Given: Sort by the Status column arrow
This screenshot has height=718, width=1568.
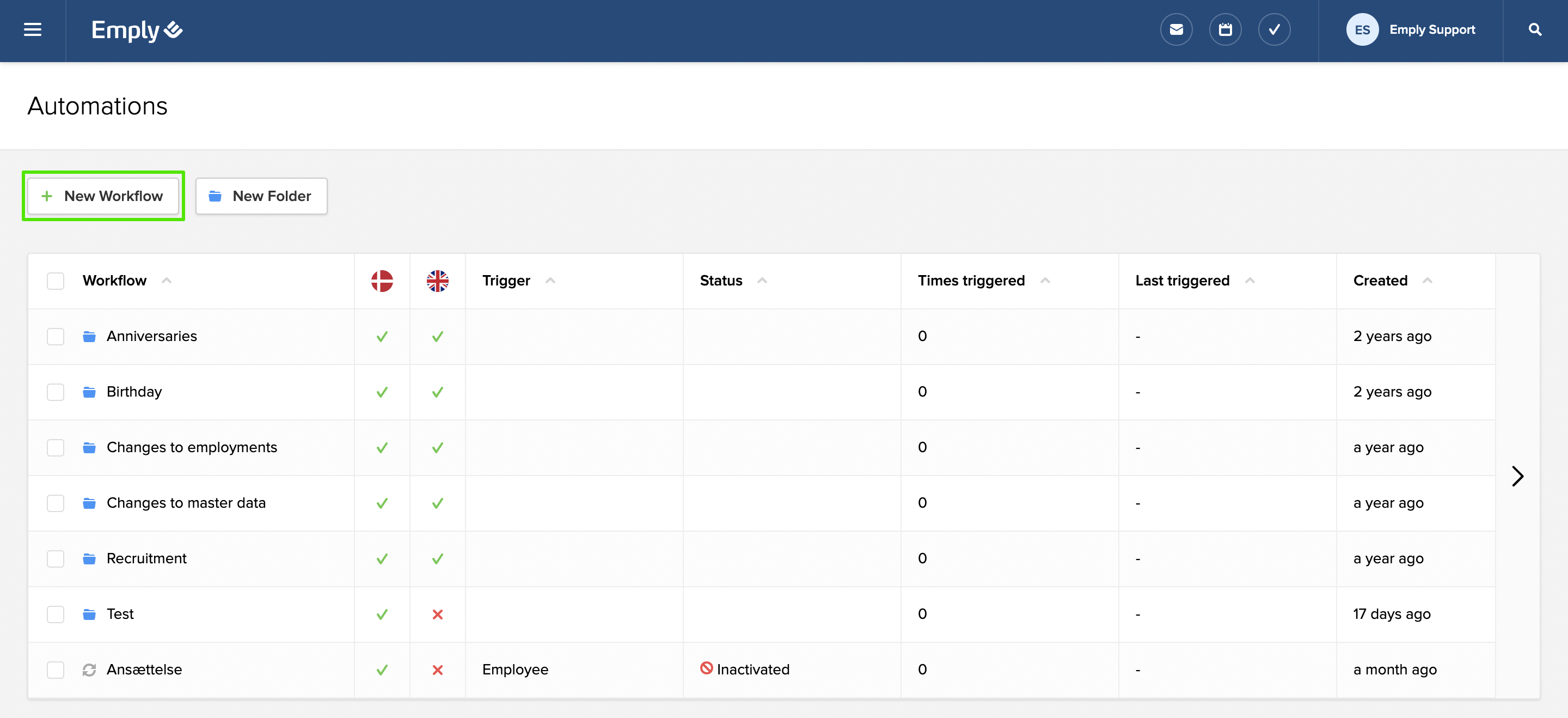Looking at the screenshot, I should pyautogui.click(x=762, y=281).
